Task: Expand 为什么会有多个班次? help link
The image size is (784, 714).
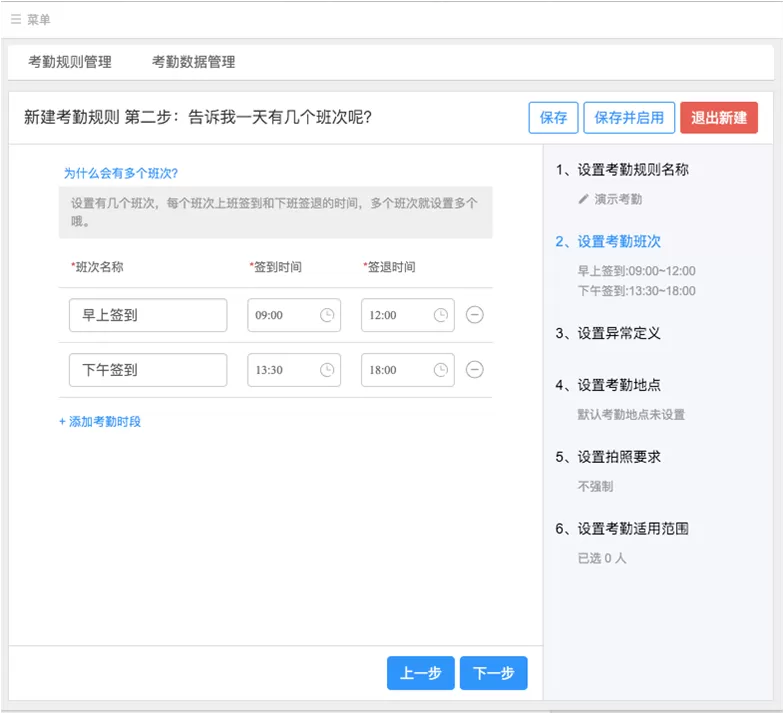Action: coord(120,174)
